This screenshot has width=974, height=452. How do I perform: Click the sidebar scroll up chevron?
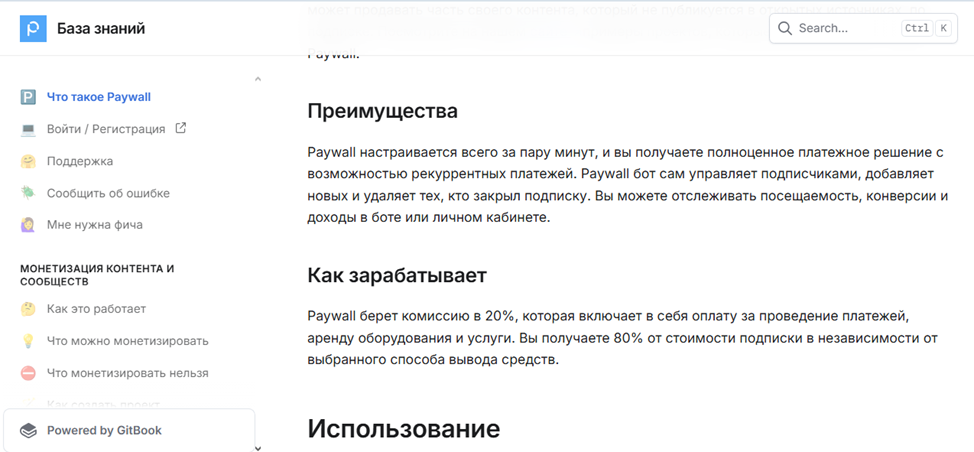[258, 79]
